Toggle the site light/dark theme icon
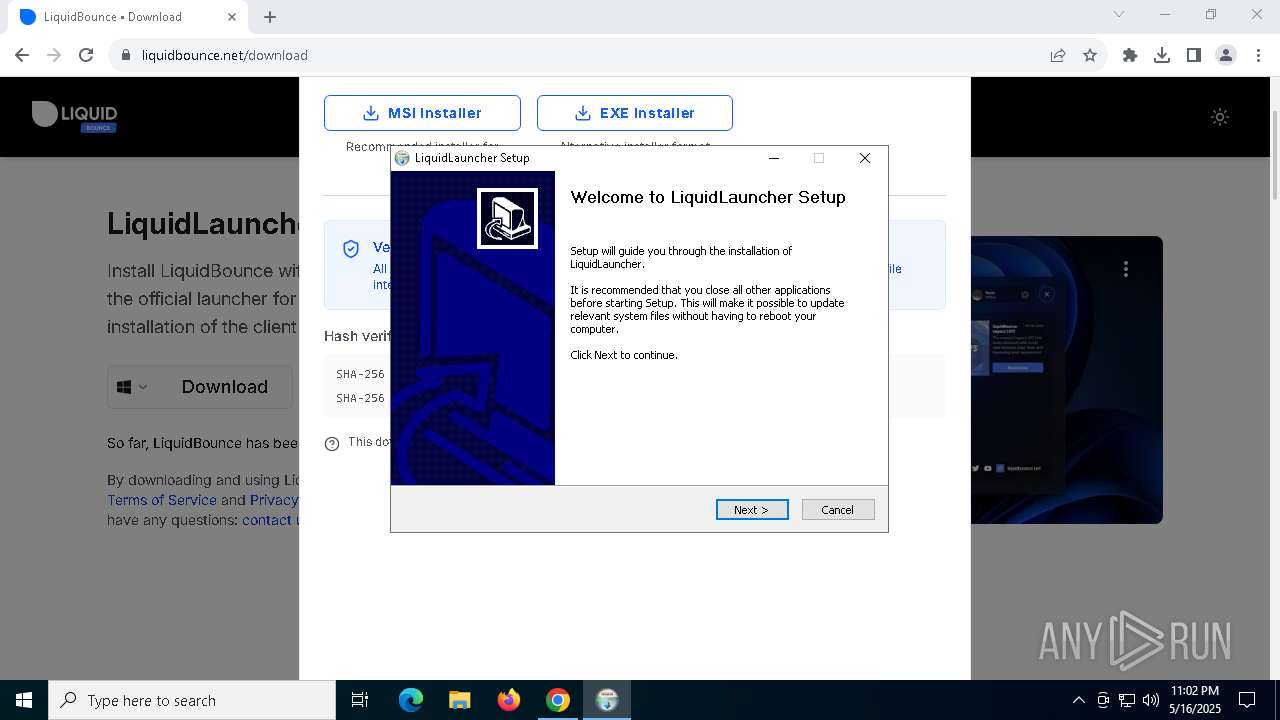1280x720 pixels. coord(1220,117)
